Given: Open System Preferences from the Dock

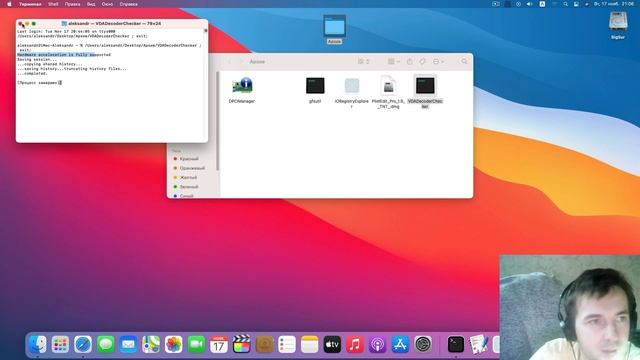Looking at the screenshot, I should click(x=423, y=344).
